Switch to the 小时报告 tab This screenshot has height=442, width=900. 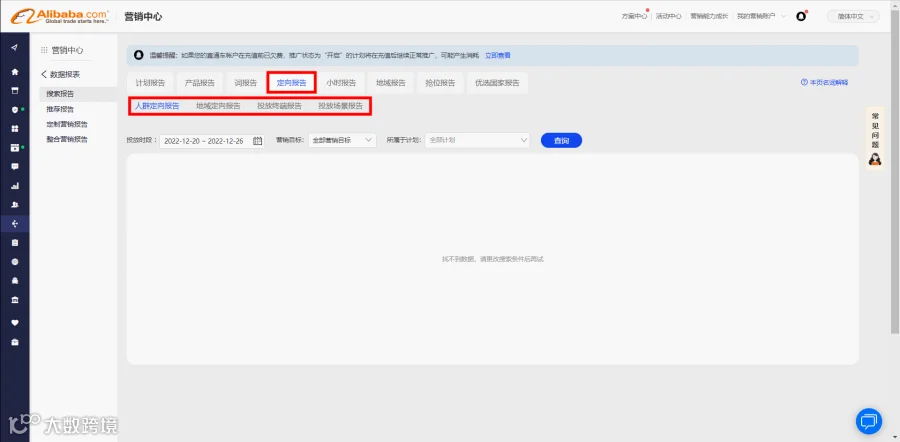pos(341,83)
